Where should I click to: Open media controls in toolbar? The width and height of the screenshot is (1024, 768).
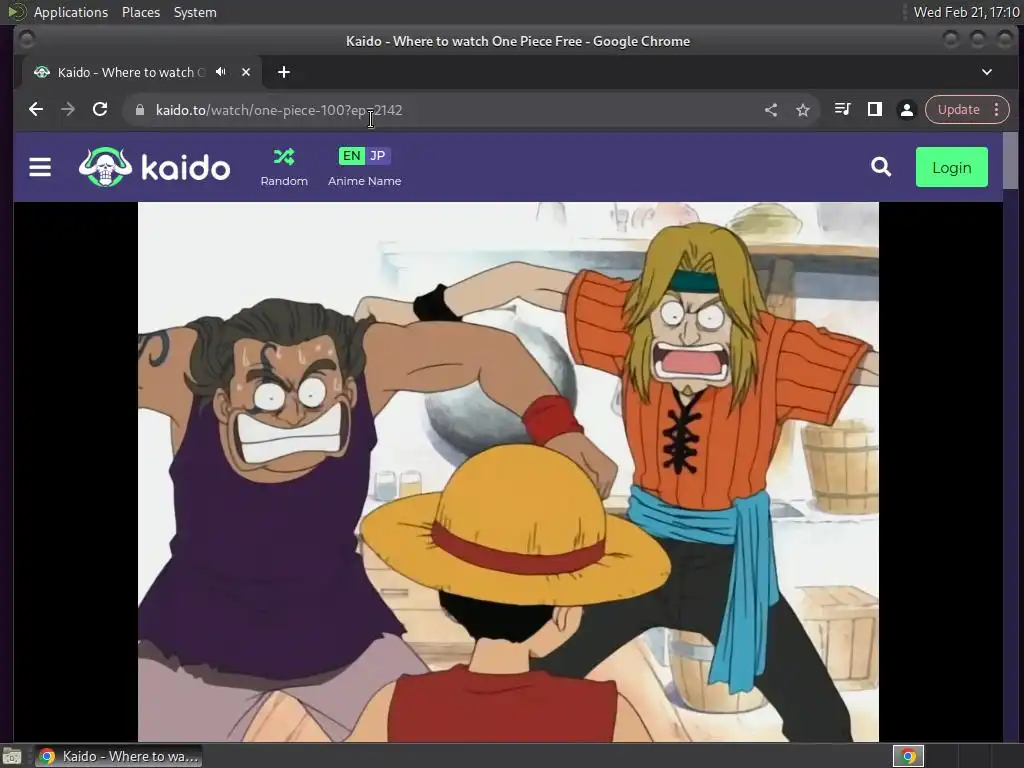click(x=842, y=110)
